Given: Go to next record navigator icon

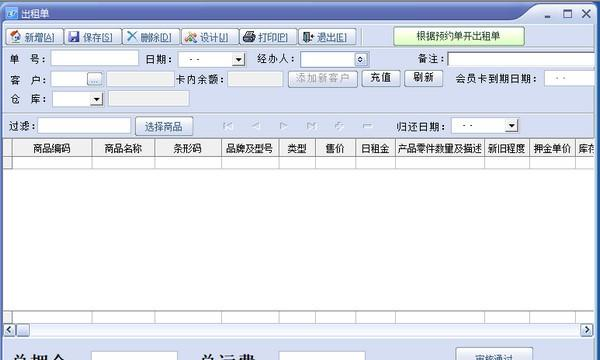Looking at the screenshot, I should (x=283, y=125).
